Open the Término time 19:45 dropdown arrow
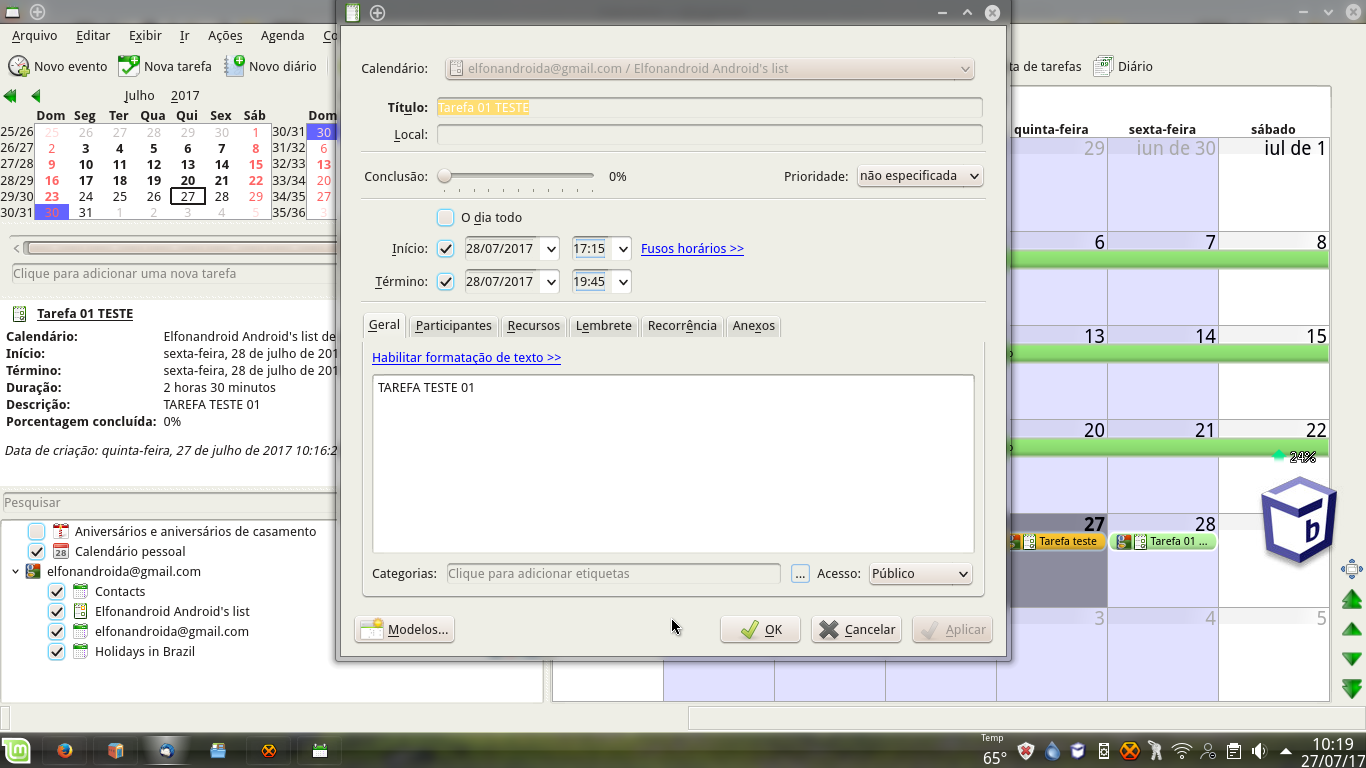 pos(622,282)
